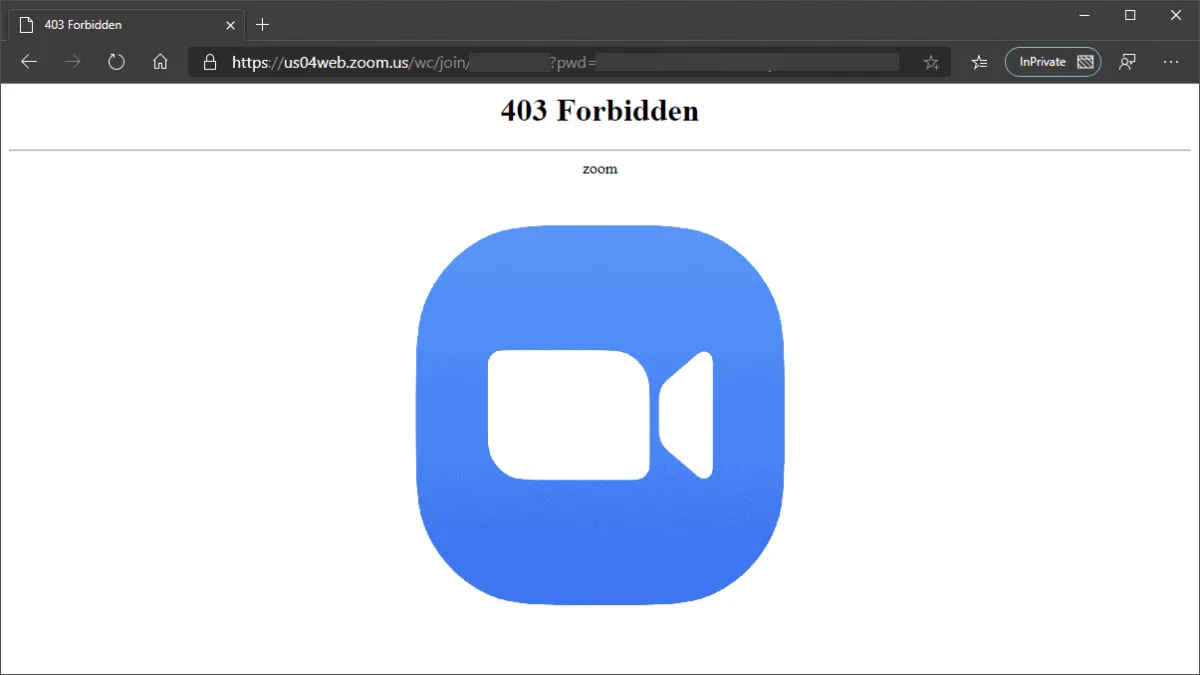This screenshot has width=1200, height=675.
Task: Open the Settings and more menu
Action: (x=1171, y=61)
